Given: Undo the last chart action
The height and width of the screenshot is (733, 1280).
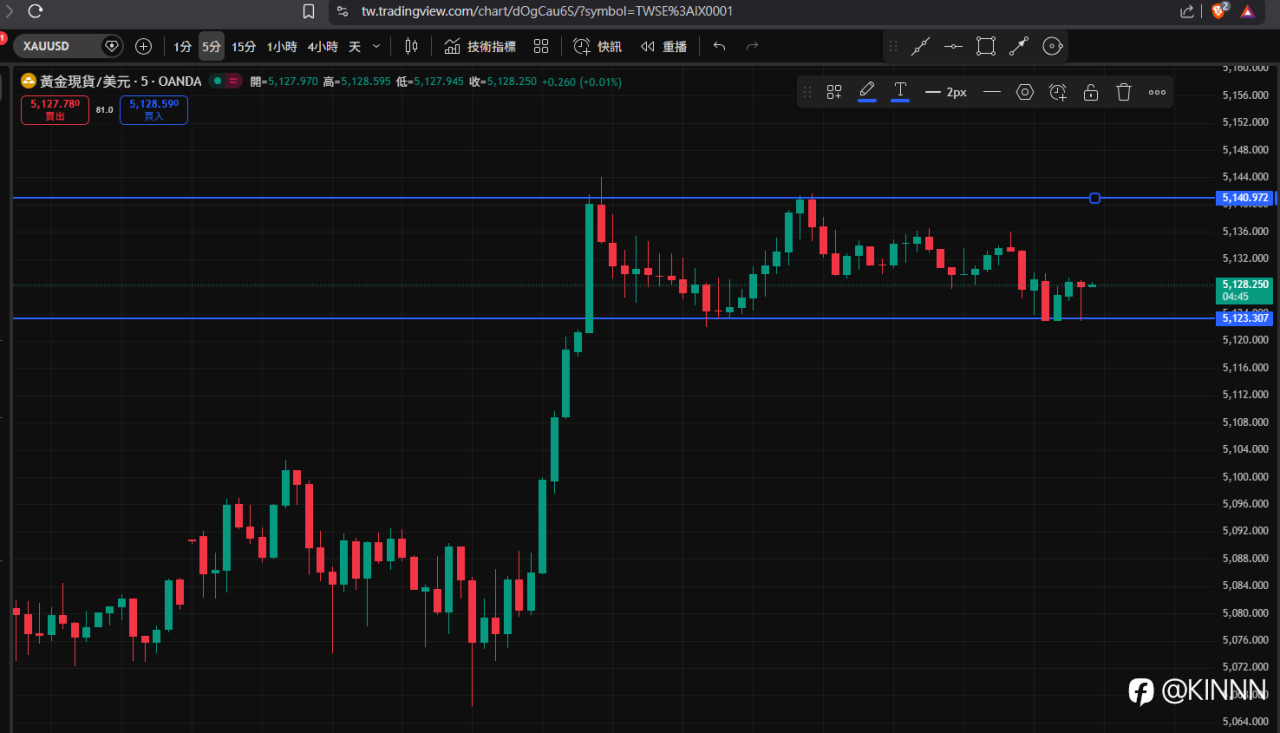Looking at the screenshot, I should coord(719,46).
